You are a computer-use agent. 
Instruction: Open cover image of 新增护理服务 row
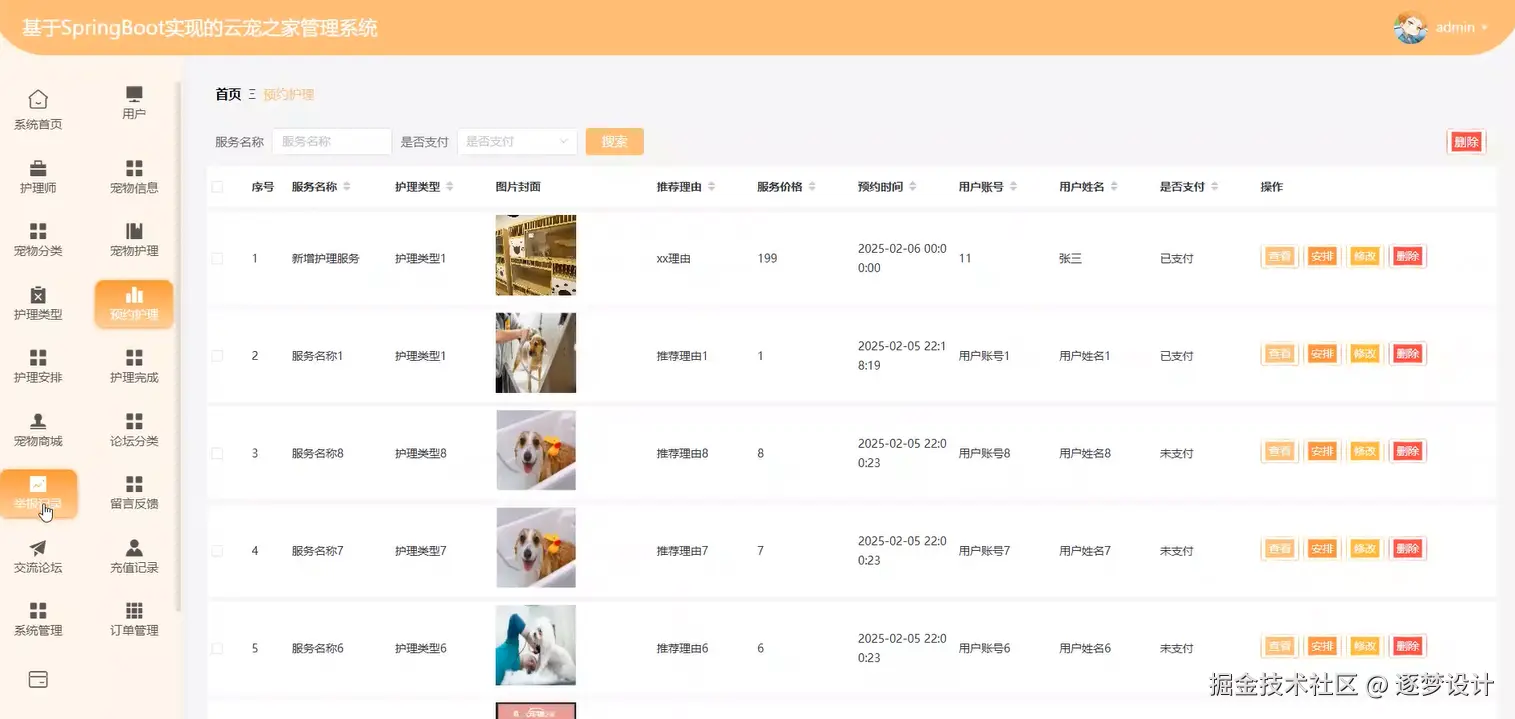[x=536, y=255]
